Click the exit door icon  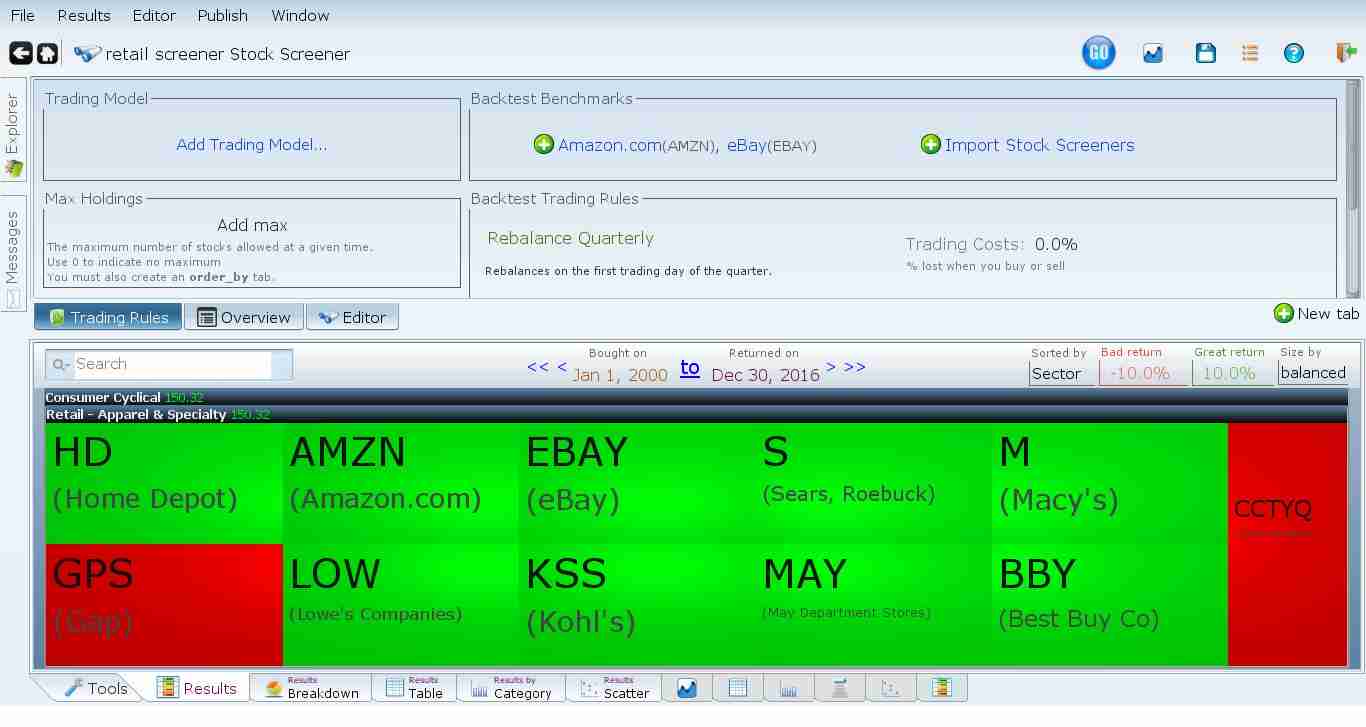[1346, 53]
